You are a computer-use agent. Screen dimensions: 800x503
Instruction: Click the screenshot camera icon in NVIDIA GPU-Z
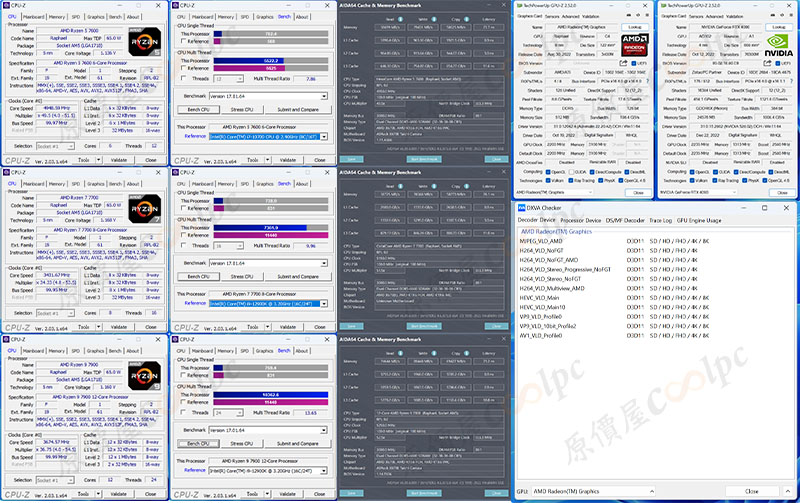coord(773,16)
